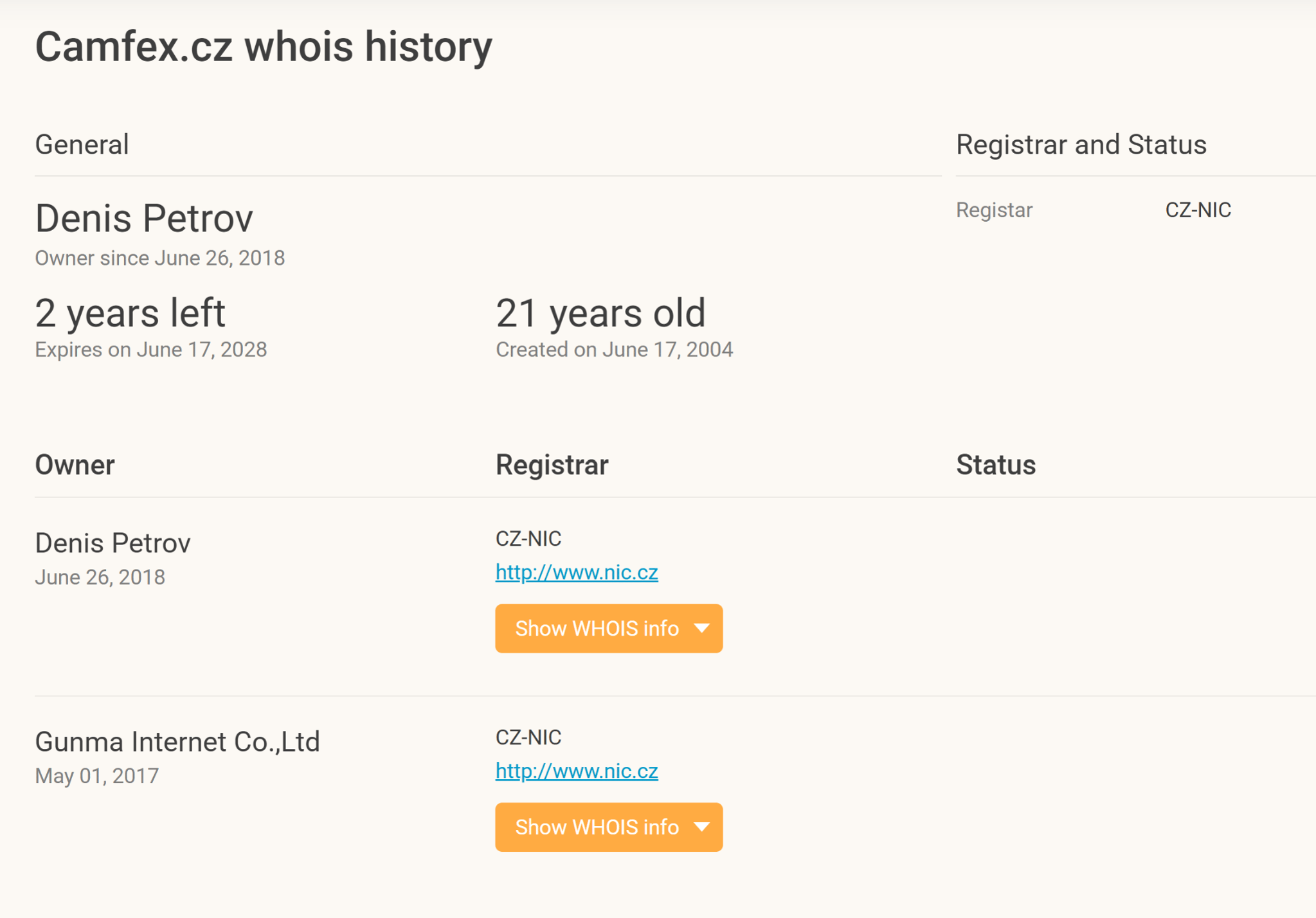Click the "21 years old" domain age text
Screen dimensions: 1316x918
click(x=600, y=313)
